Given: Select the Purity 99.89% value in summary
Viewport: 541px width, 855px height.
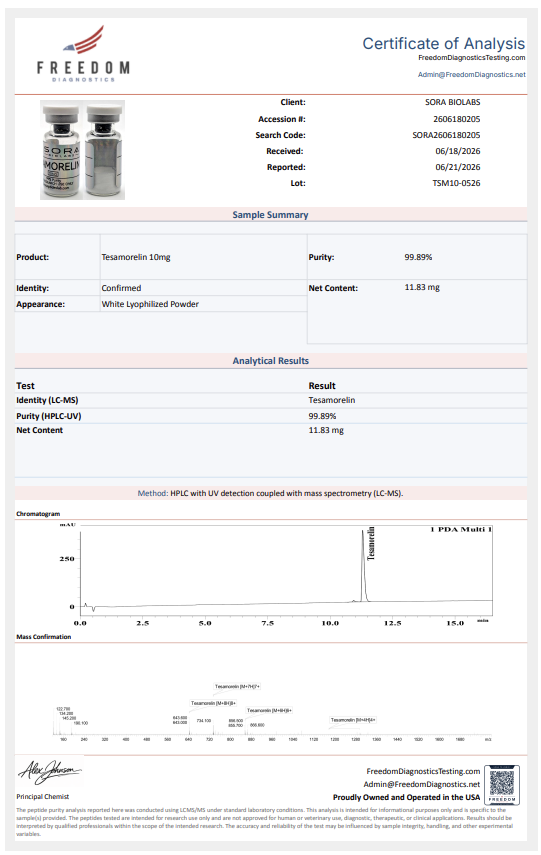Looking at the screenshot, I should click(x=418, y=257).
